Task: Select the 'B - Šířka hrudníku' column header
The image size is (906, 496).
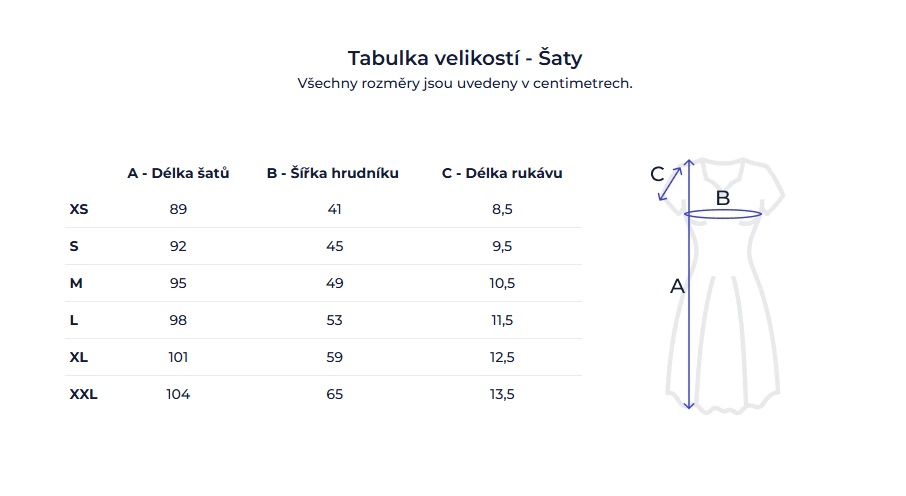Action: 333,173
